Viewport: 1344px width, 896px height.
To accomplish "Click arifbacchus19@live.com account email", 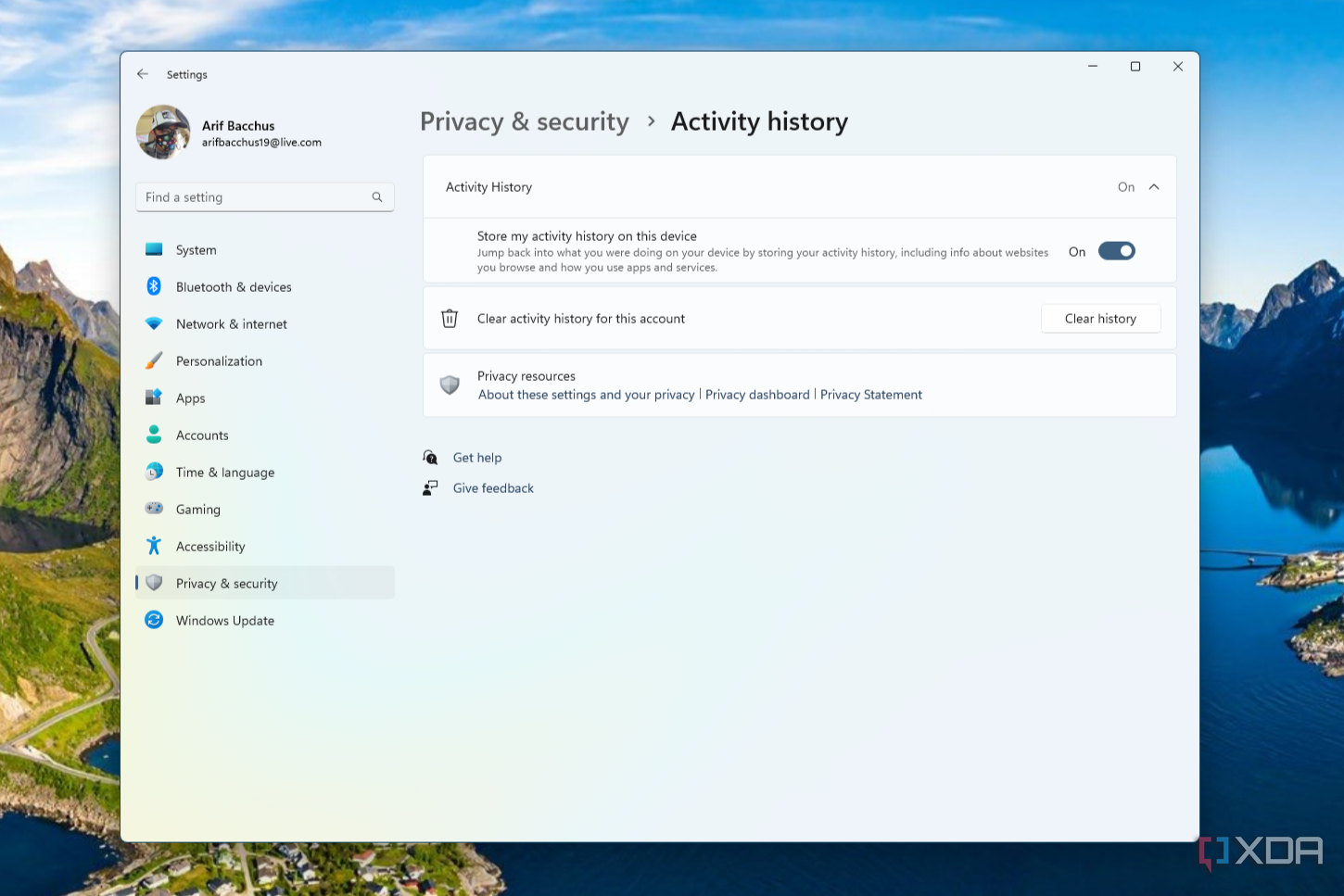I will (x=261, y=143).
